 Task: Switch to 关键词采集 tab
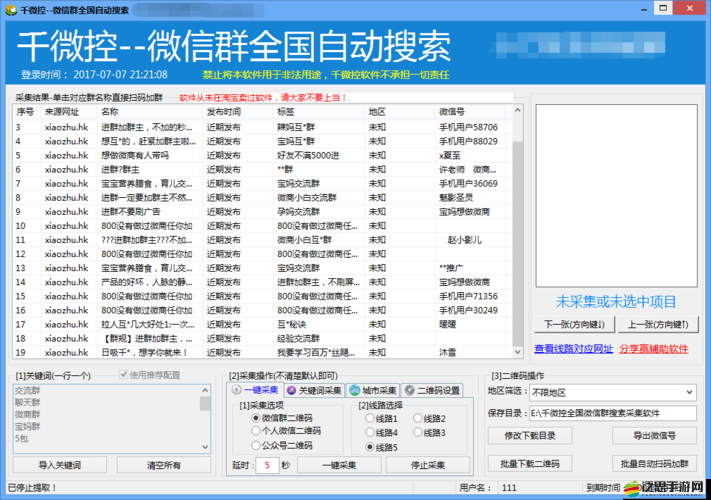[315, 390]
